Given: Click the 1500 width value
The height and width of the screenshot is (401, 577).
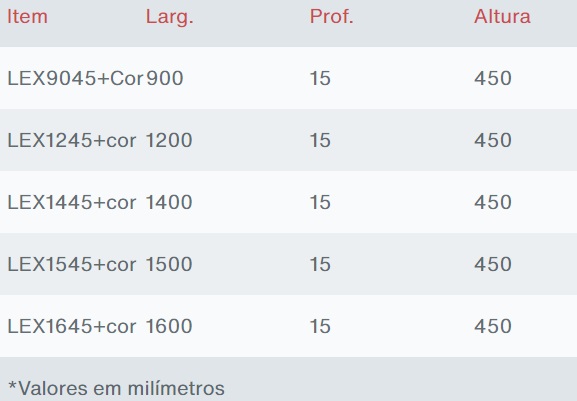Looking at the screenshot, I should pos(169,264).
